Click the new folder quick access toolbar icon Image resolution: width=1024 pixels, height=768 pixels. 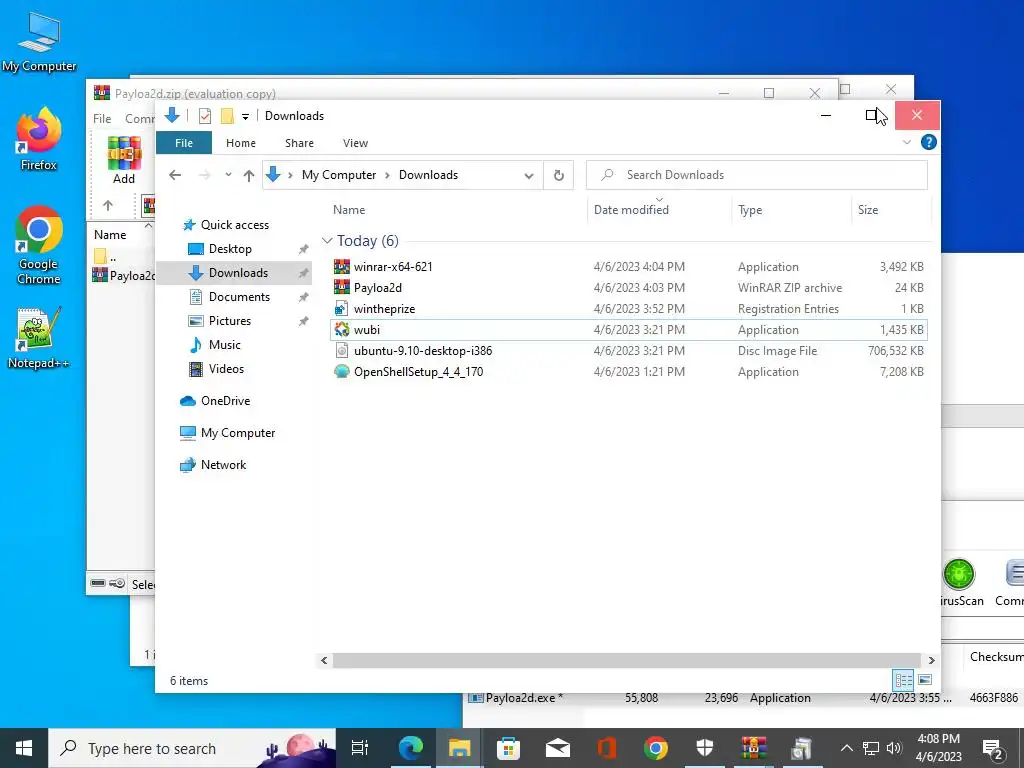[227, 116]
